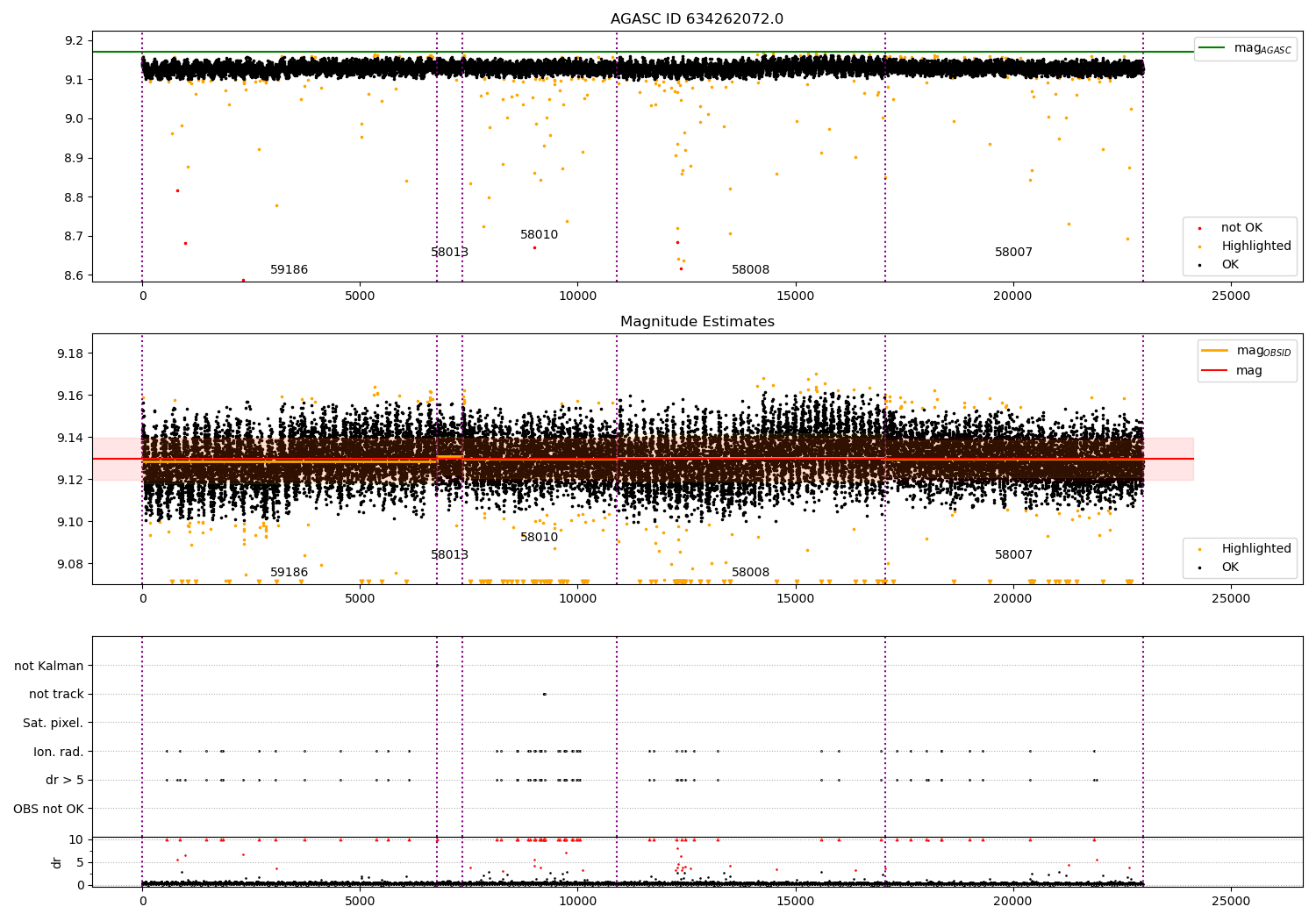Click y-axis tick 10 in bottom plot
This screenshot has width=1316, height=921.
[76, 839]
